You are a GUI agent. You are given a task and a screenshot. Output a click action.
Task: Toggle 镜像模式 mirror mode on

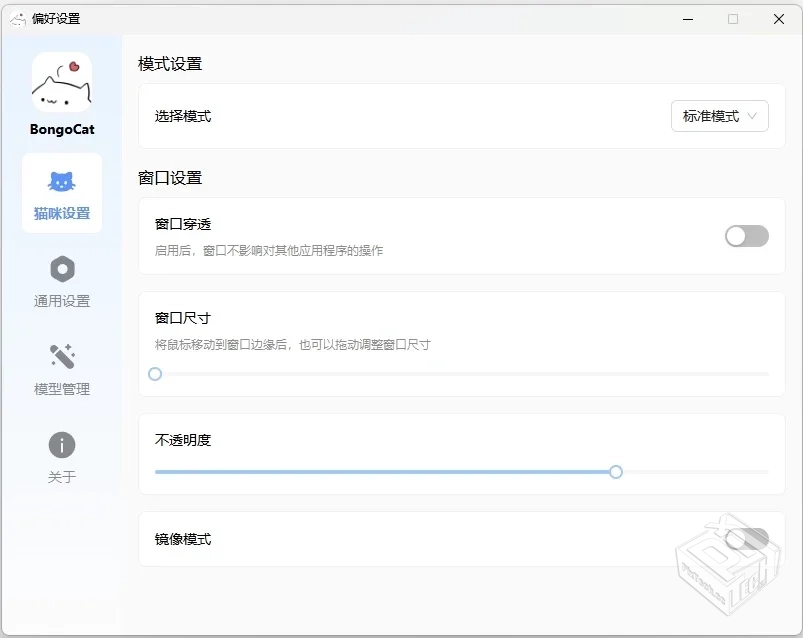(746, 537)
